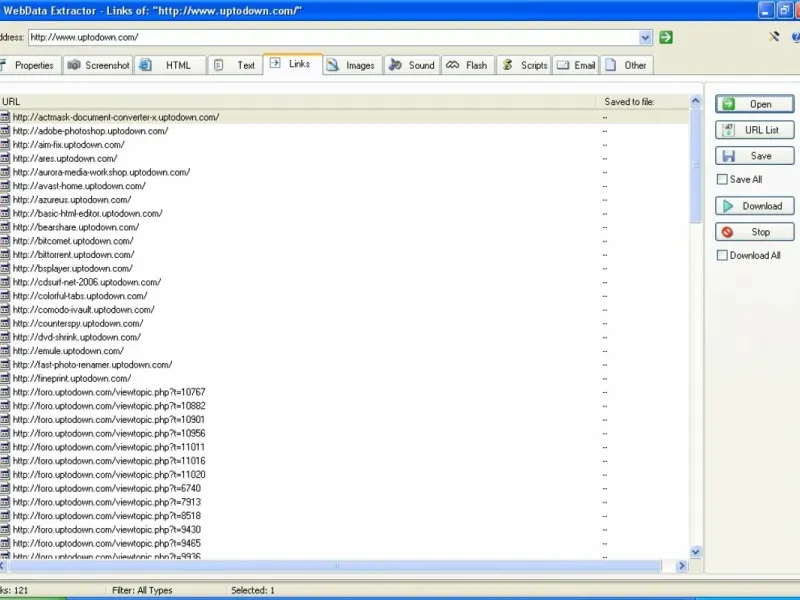
Task: Select the viewtopic.php?t=10882 link
Action: [x=109, y=406]
